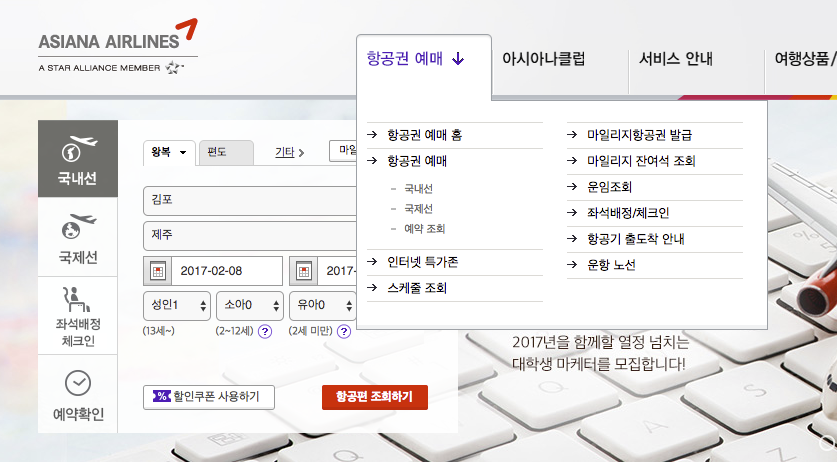Click the 2017-02-08 departure date field
The image size is (837, 472).
tap(227, 271)
